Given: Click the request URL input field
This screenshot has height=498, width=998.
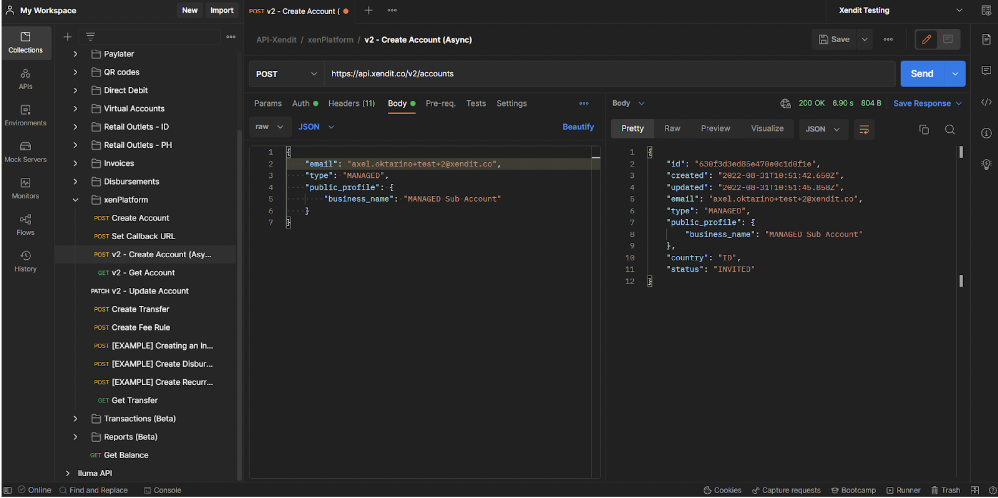Looking at the screenshot, I should click(609, 74).
